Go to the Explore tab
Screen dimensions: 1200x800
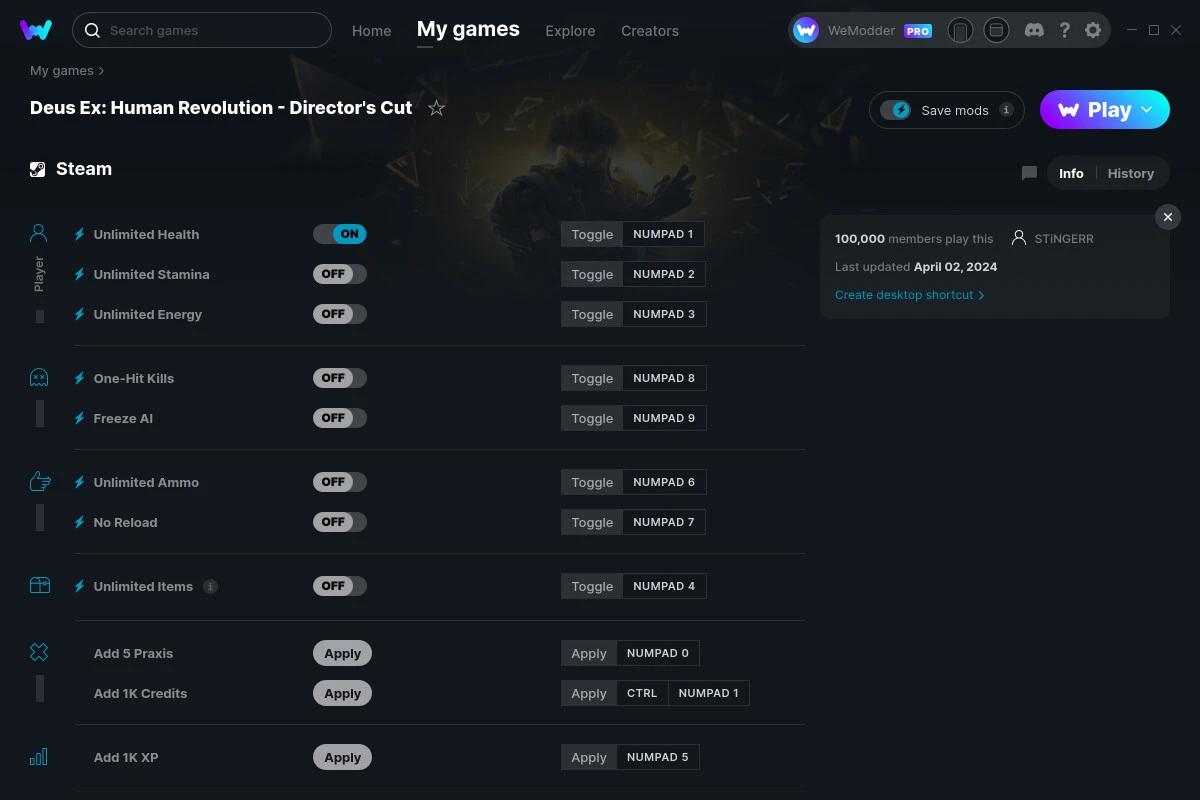[x=570, y=31]
